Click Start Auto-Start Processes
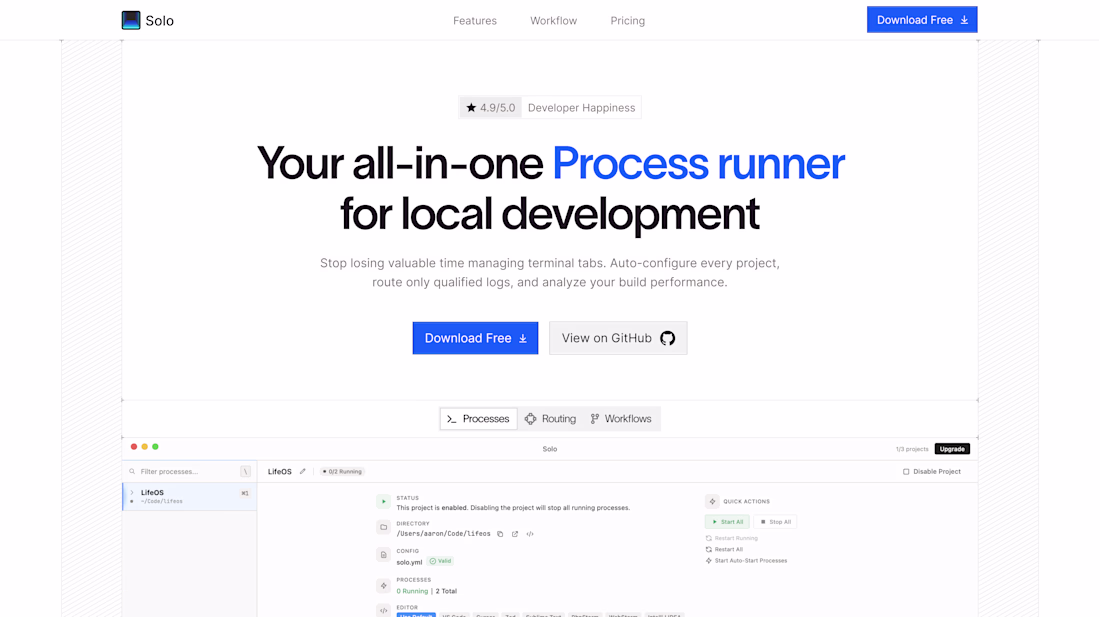The width and height of the screenshot is (1100, 617). pos(746,560)
